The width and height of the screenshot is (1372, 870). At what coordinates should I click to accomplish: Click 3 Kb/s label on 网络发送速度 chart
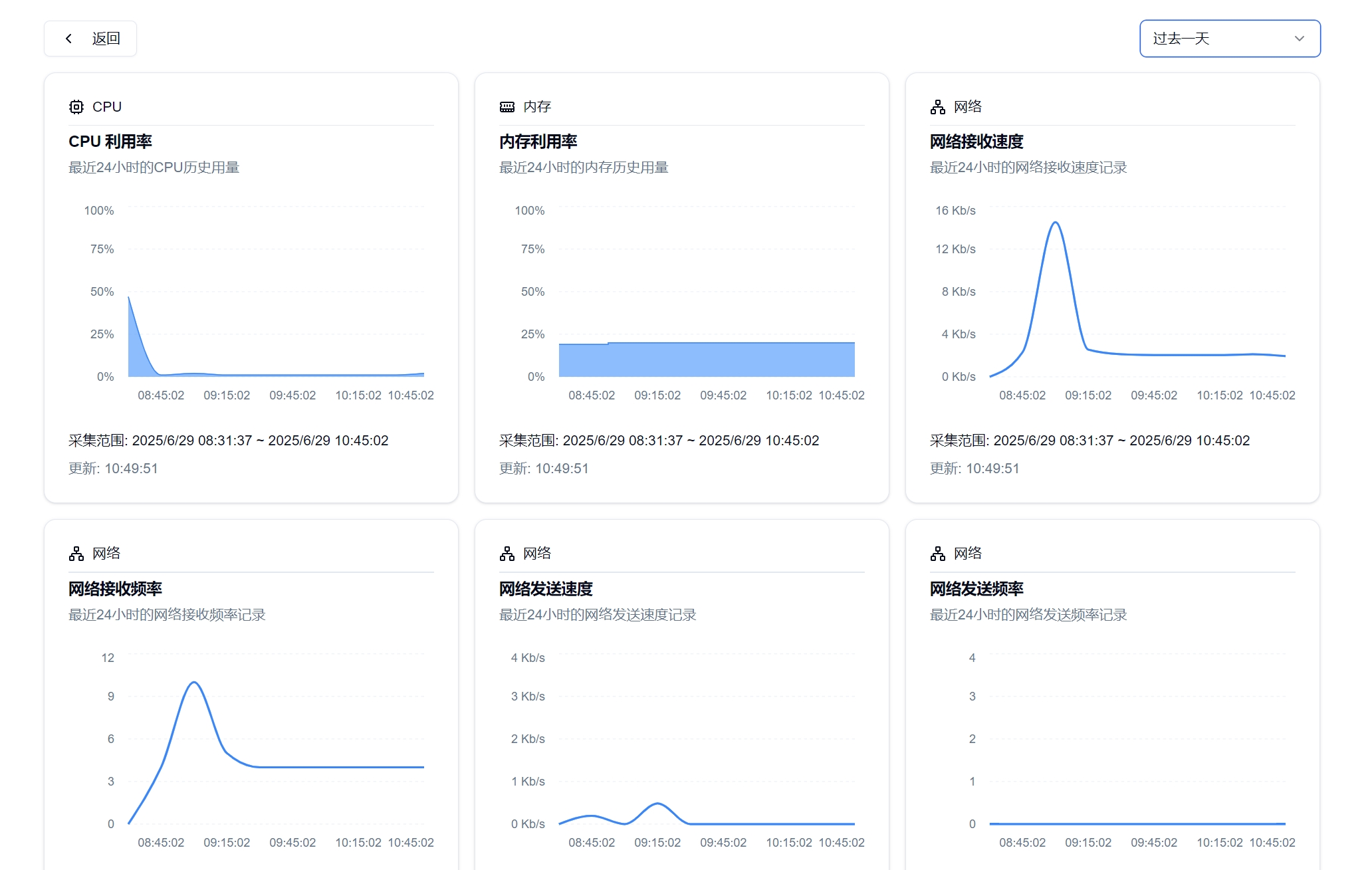point(528,697)
